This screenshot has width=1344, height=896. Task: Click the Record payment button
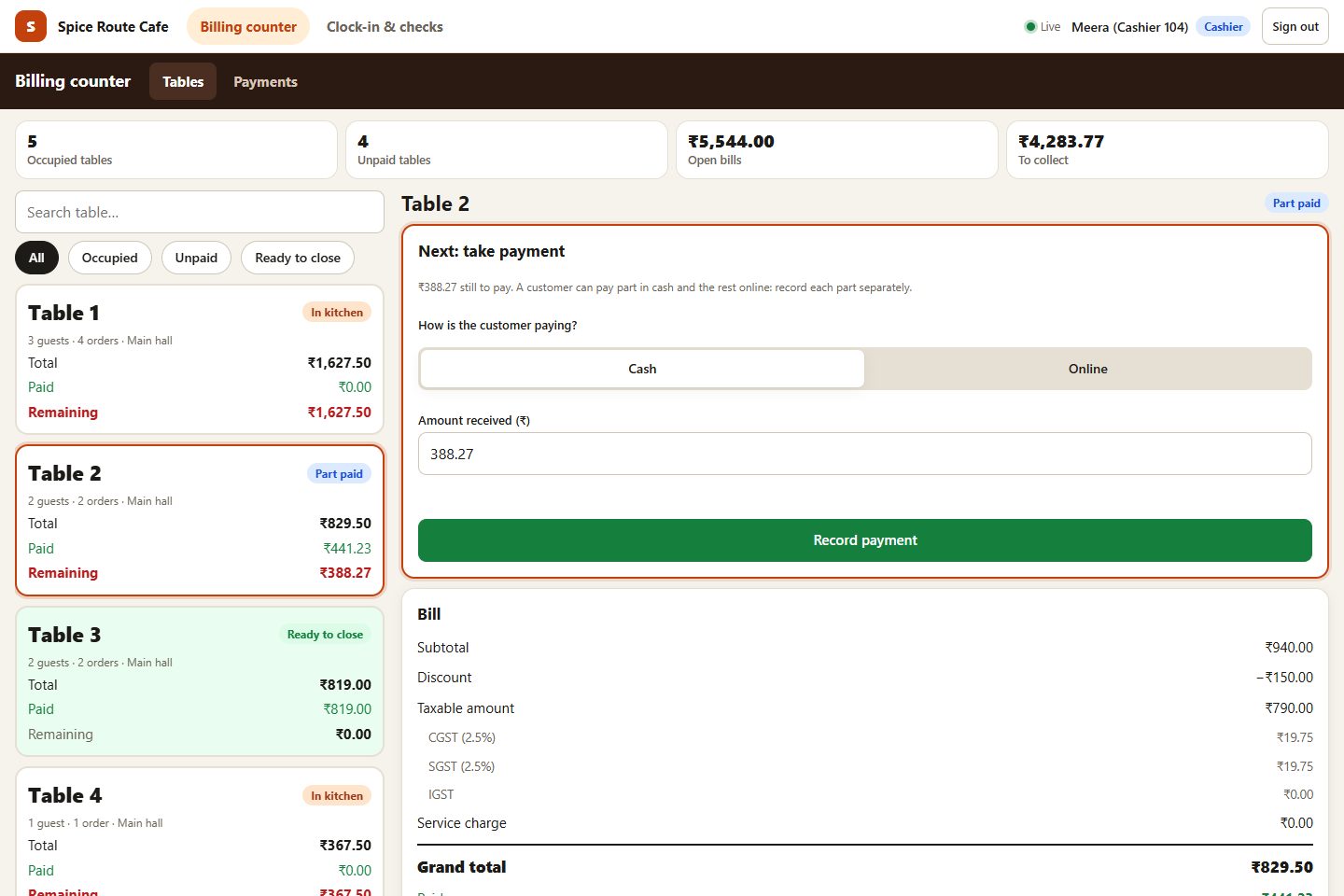865,540
